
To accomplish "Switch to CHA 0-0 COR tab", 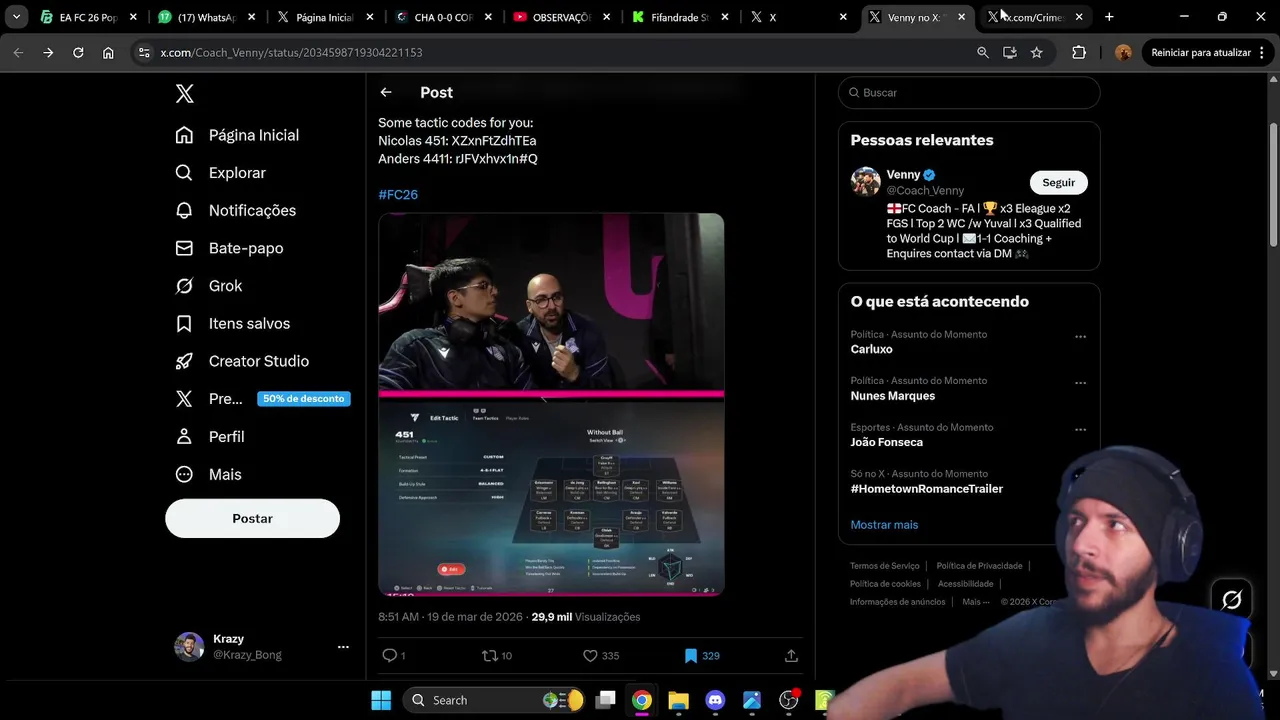I will 444,17.
